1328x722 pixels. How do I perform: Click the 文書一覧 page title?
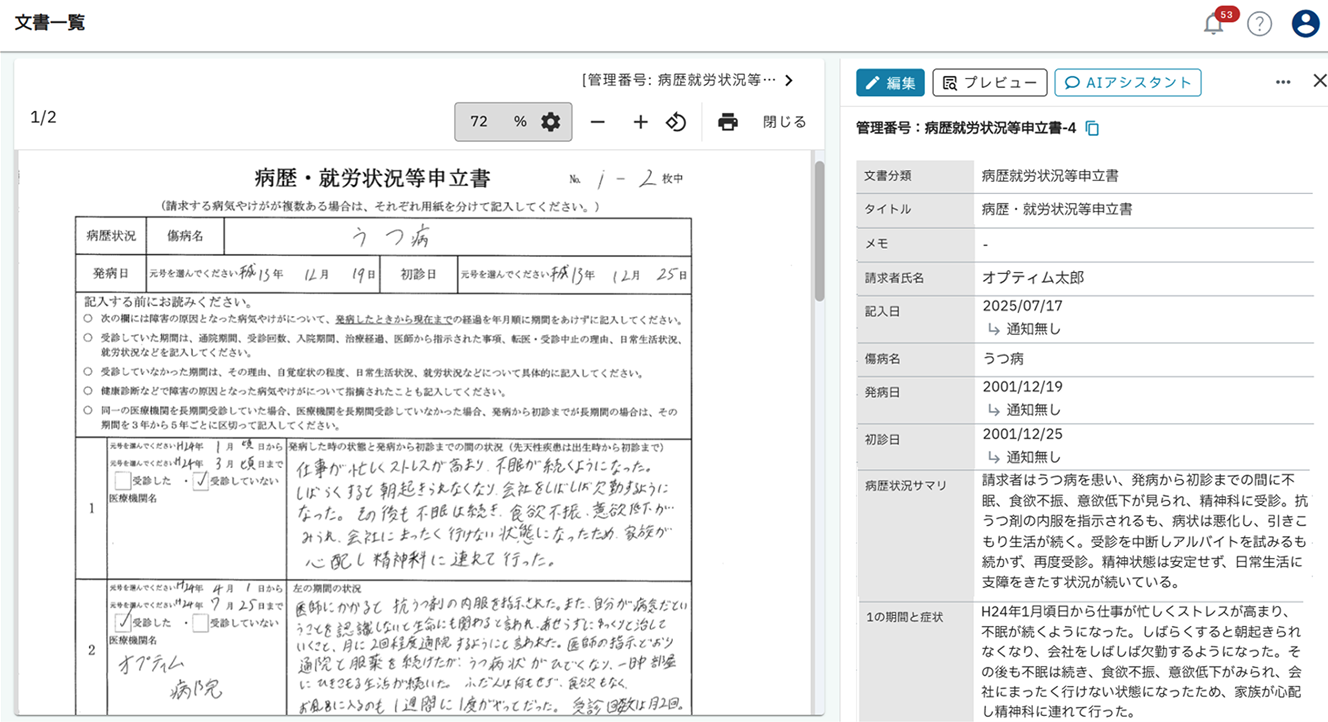pyautogui.click(x=50, y=24)
